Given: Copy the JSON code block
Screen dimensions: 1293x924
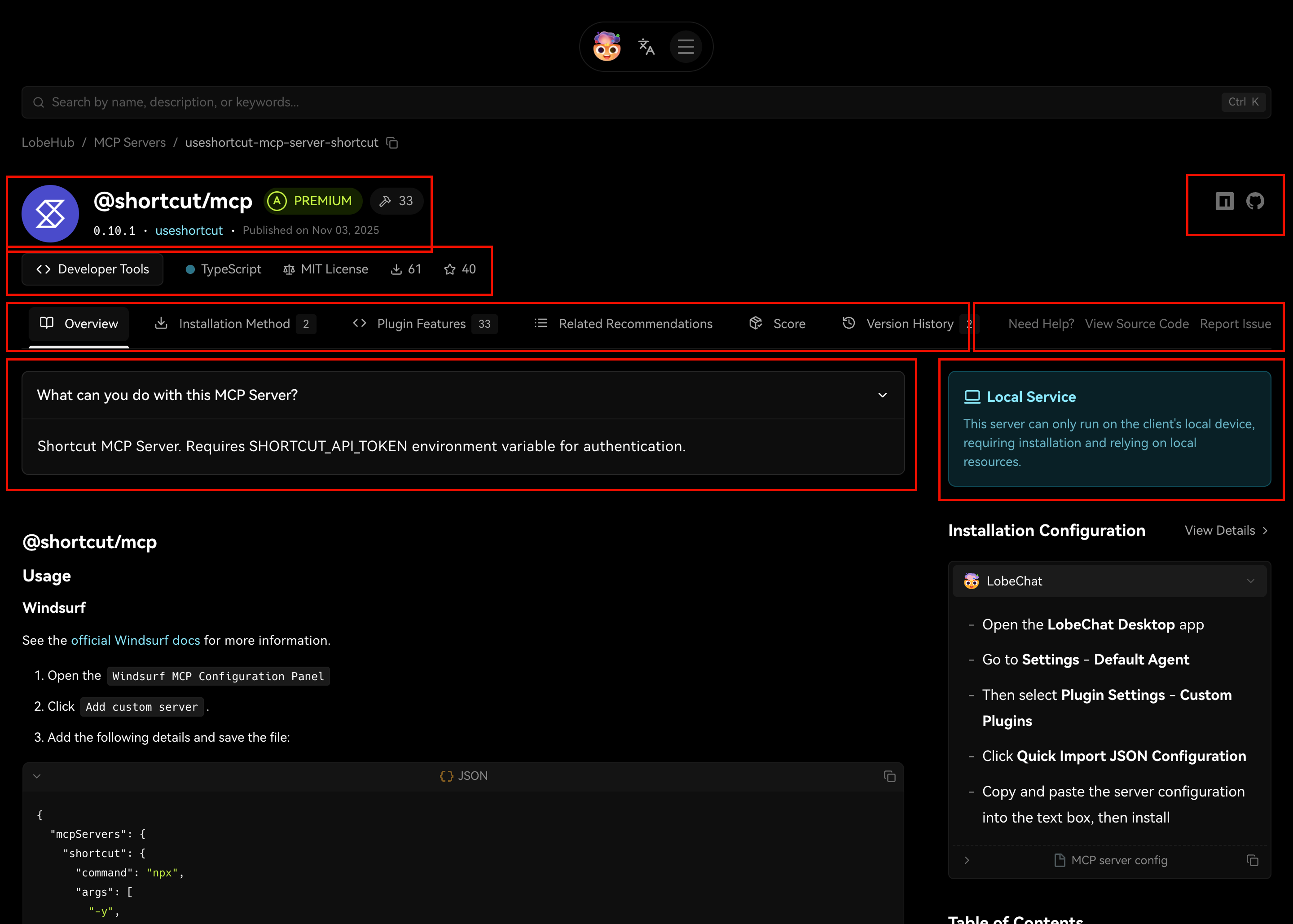Looking at the screenshot, I should point(890,776).
